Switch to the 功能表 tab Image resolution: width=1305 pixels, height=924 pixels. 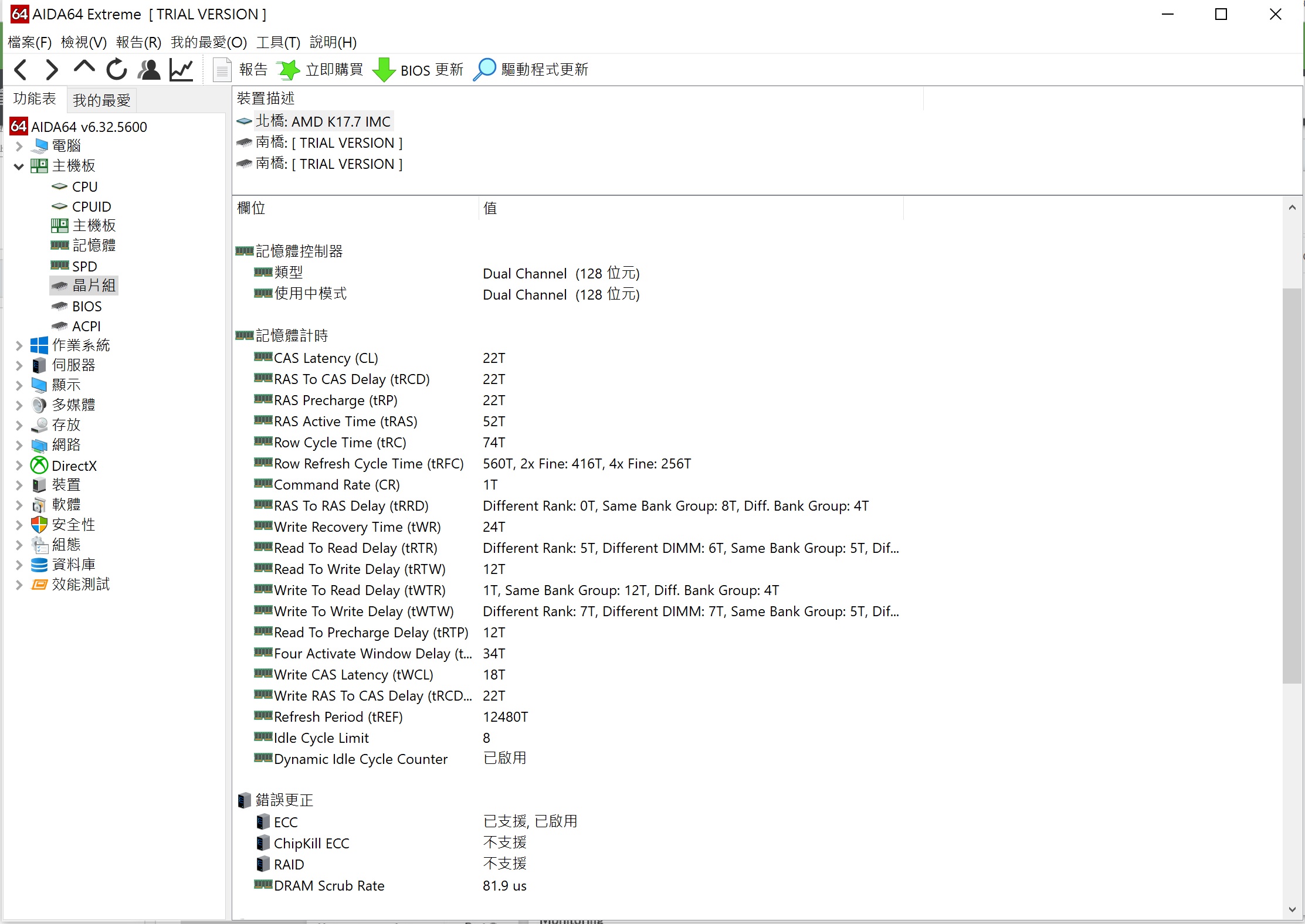click(35, 98)
